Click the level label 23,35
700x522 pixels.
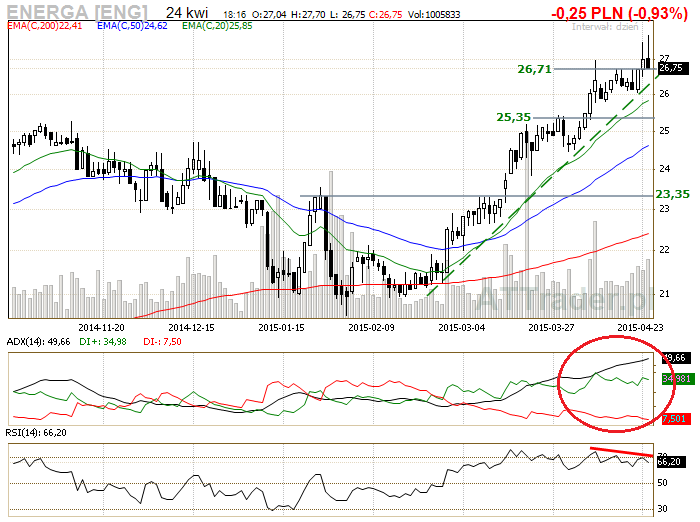pos(672,194)
